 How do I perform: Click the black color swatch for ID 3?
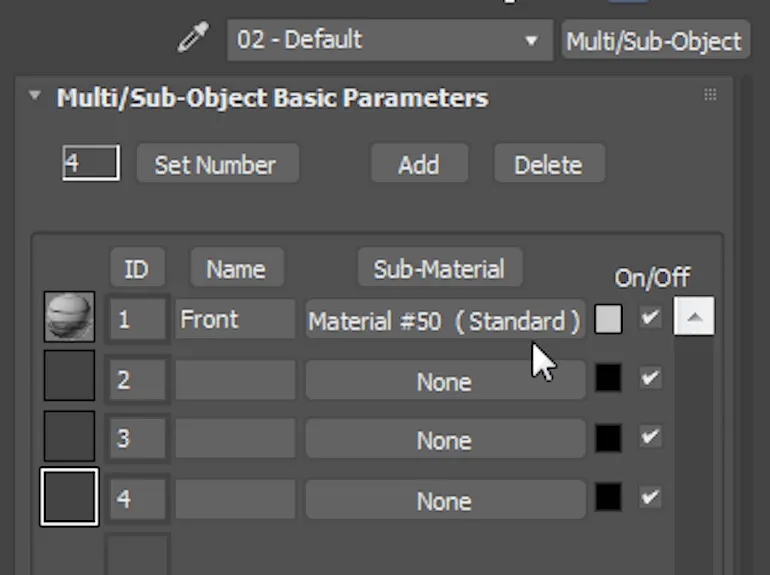(x=608, y=438)
